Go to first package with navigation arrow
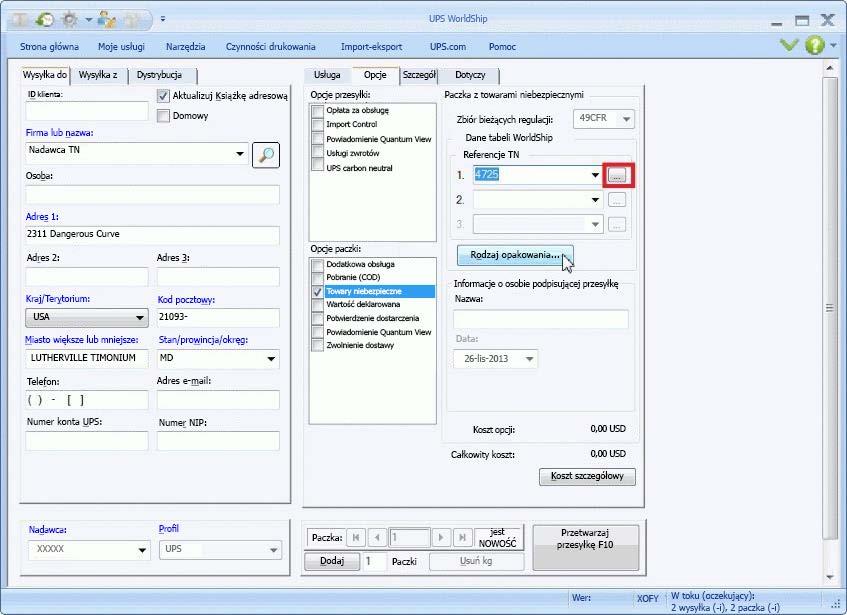 click(355, 538)
